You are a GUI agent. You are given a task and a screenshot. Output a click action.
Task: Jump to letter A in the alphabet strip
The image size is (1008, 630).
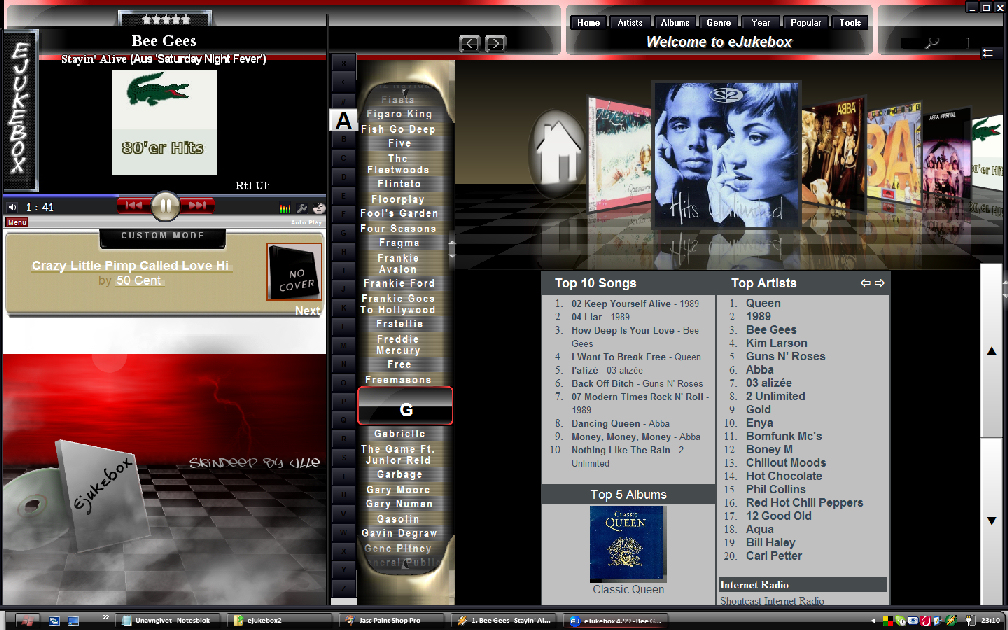[343, 120]
